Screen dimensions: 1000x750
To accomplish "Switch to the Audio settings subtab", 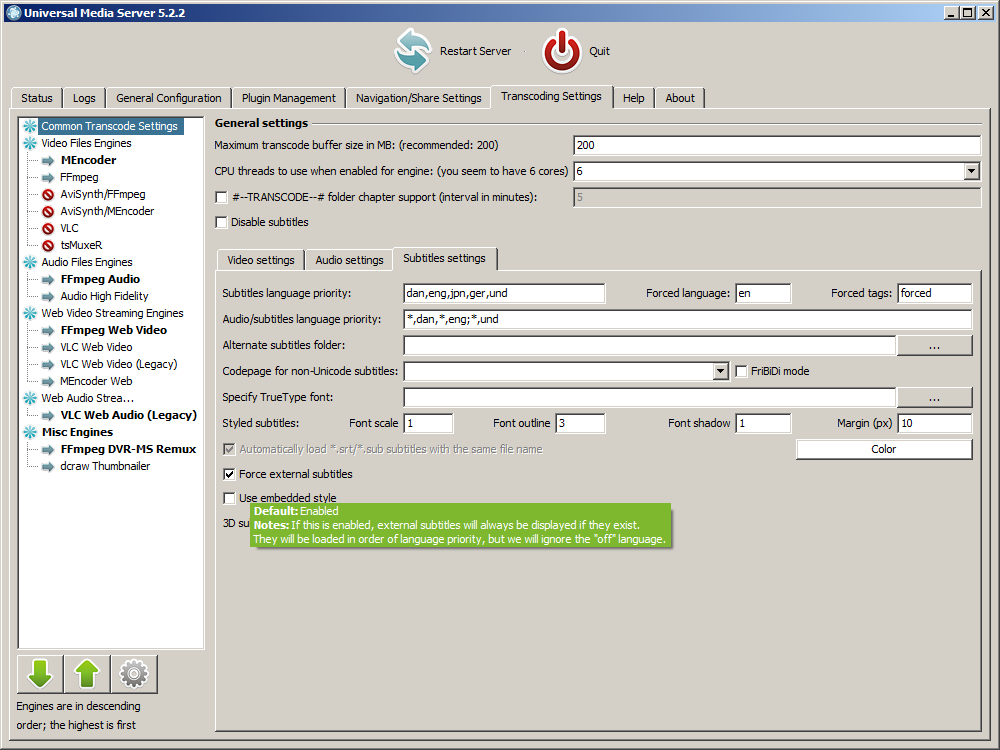I will pyautogui.click(x=349, y=260).
